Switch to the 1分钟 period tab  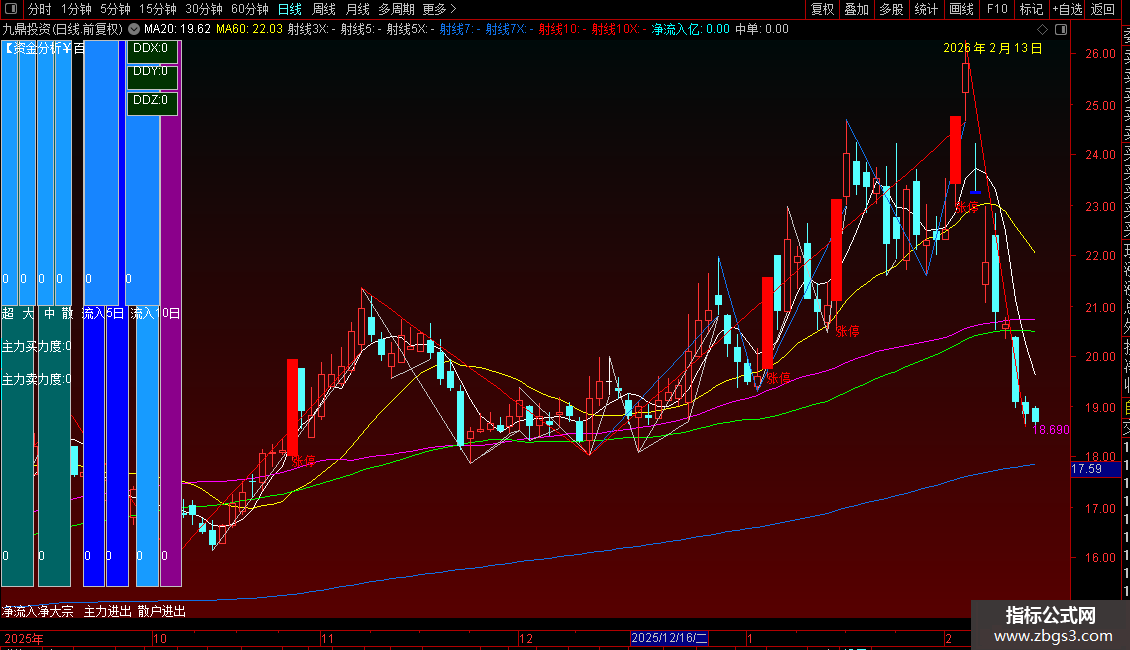[76, 9]
